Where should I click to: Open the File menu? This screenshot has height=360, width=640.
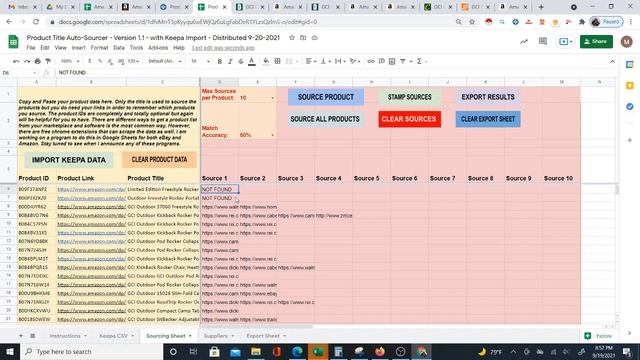[x=31, y=48]
